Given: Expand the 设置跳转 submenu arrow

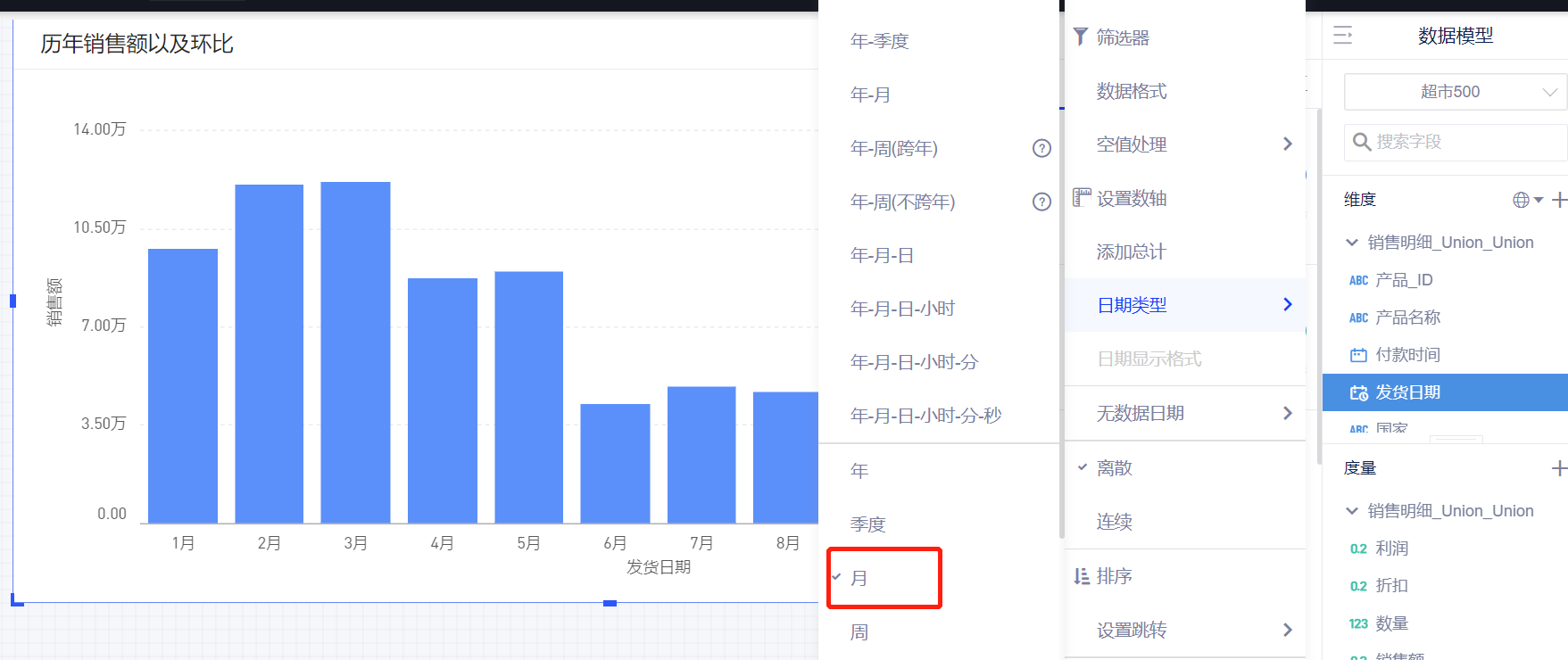Looking at the screenshot, I should click(1287, 630).
